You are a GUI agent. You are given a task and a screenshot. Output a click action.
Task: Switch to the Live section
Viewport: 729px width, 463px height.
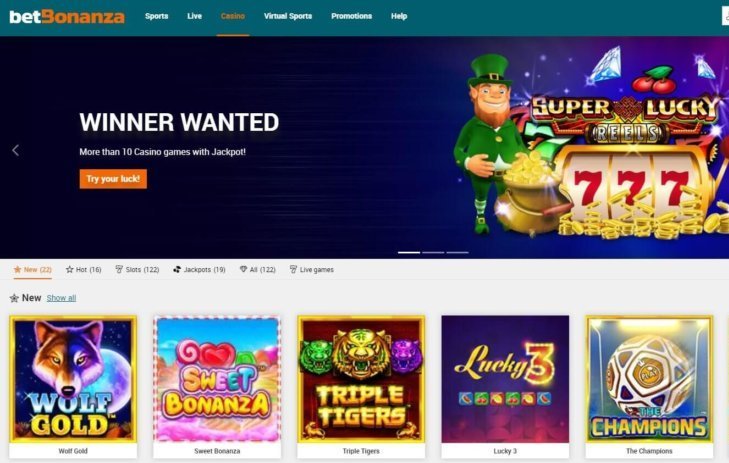pos(194,16)
